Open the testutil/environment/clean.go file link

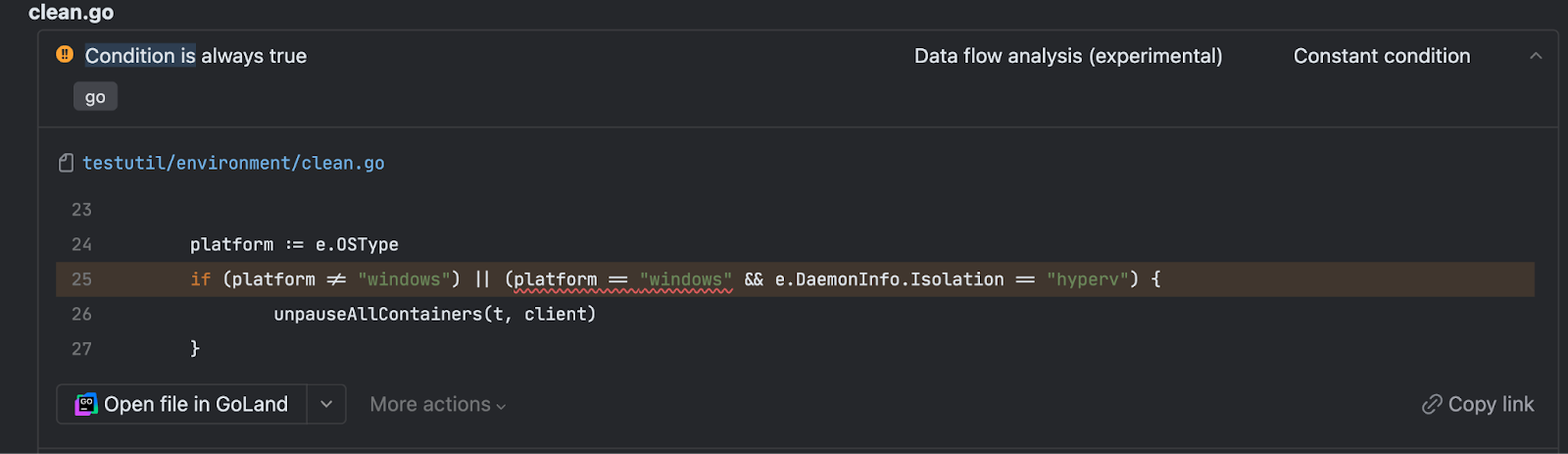click(233, 163)
